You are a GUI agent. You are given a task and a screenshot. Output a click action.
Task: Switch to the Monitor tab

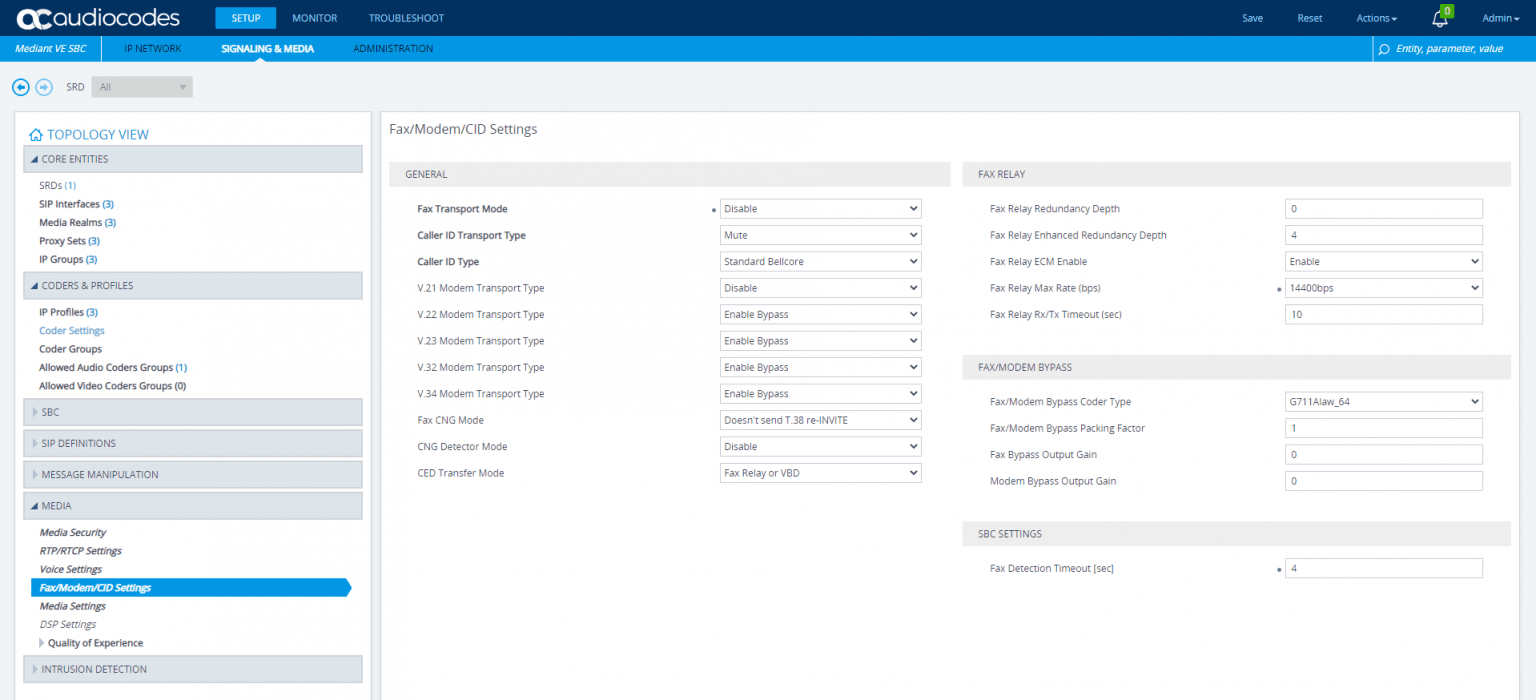tap(314, 18)
